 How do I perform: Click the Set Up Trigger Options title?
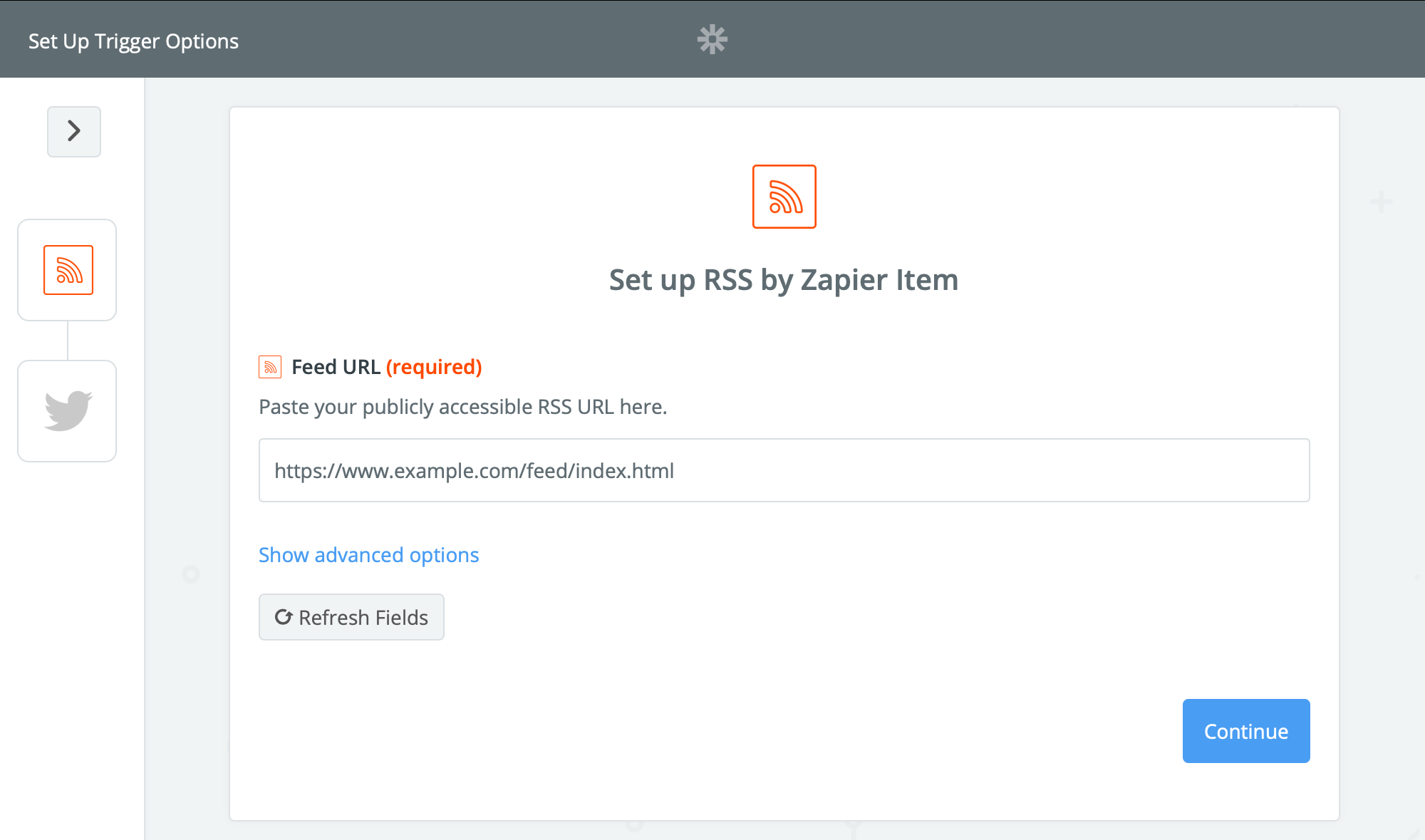pos(133,41)
